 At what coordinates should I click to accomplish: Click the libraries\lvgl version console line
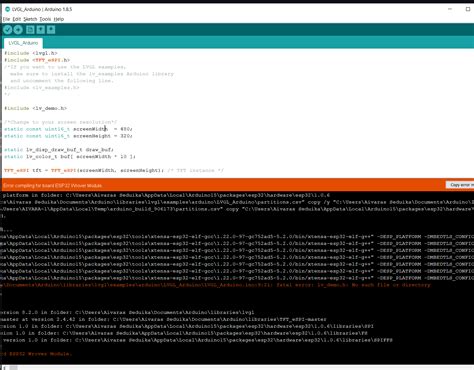point(127,312)
